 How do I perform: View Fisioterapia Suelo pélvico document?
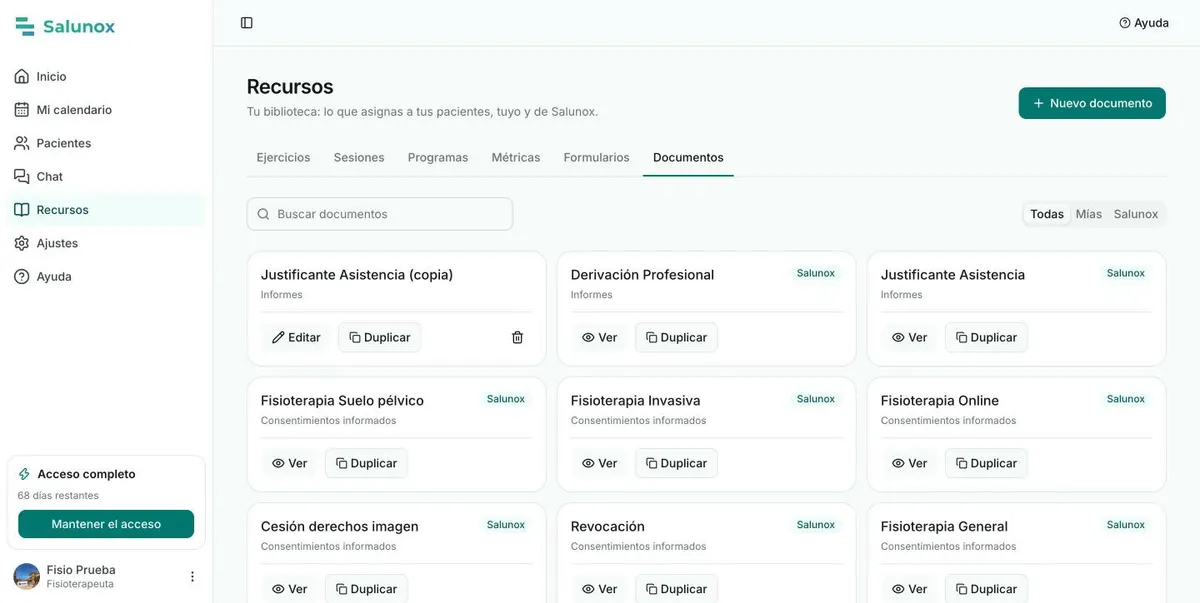click(290, 464)
